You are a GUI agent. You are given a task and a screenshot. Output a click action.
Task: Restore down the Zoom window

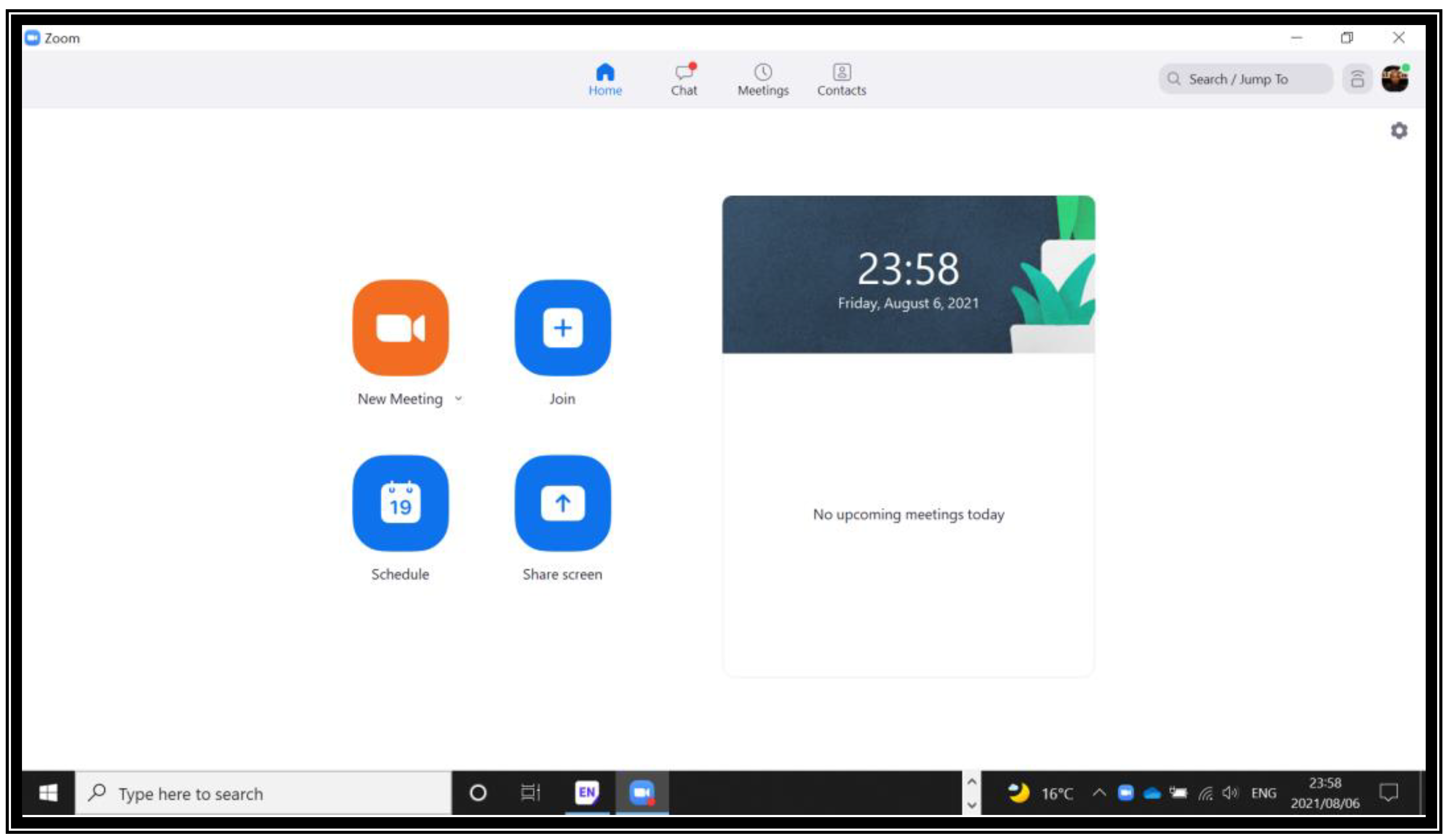coord(1347,38)
